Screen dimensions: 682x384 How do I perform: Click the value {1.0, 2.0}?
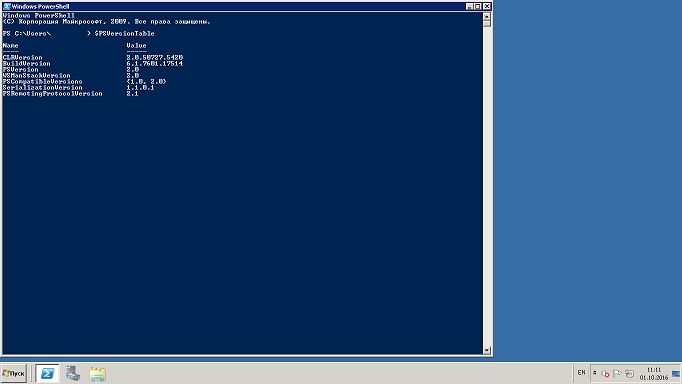147,82
